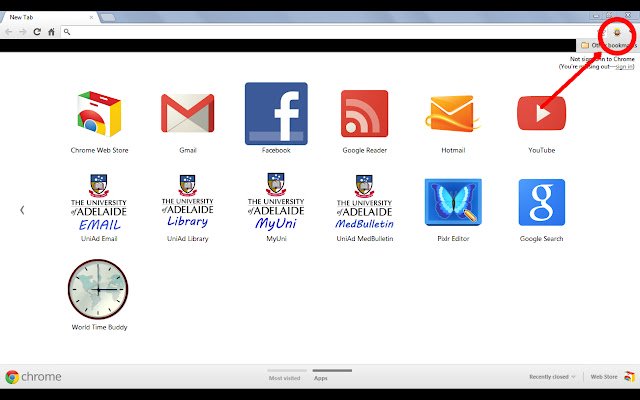Launch the Pixlr Editor butterfly icon
Image resolution: width=640 pixels, height=400 pixels.
point(453,202)
